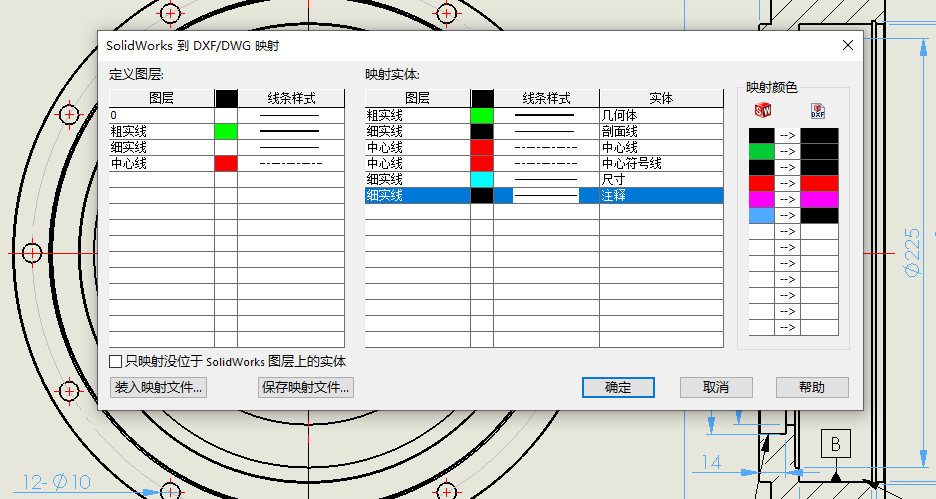The height and width of the screenshot is (499, 936).
Task: Open the layer cell for the 剖面线 entity row
Action: pos(417,131)
